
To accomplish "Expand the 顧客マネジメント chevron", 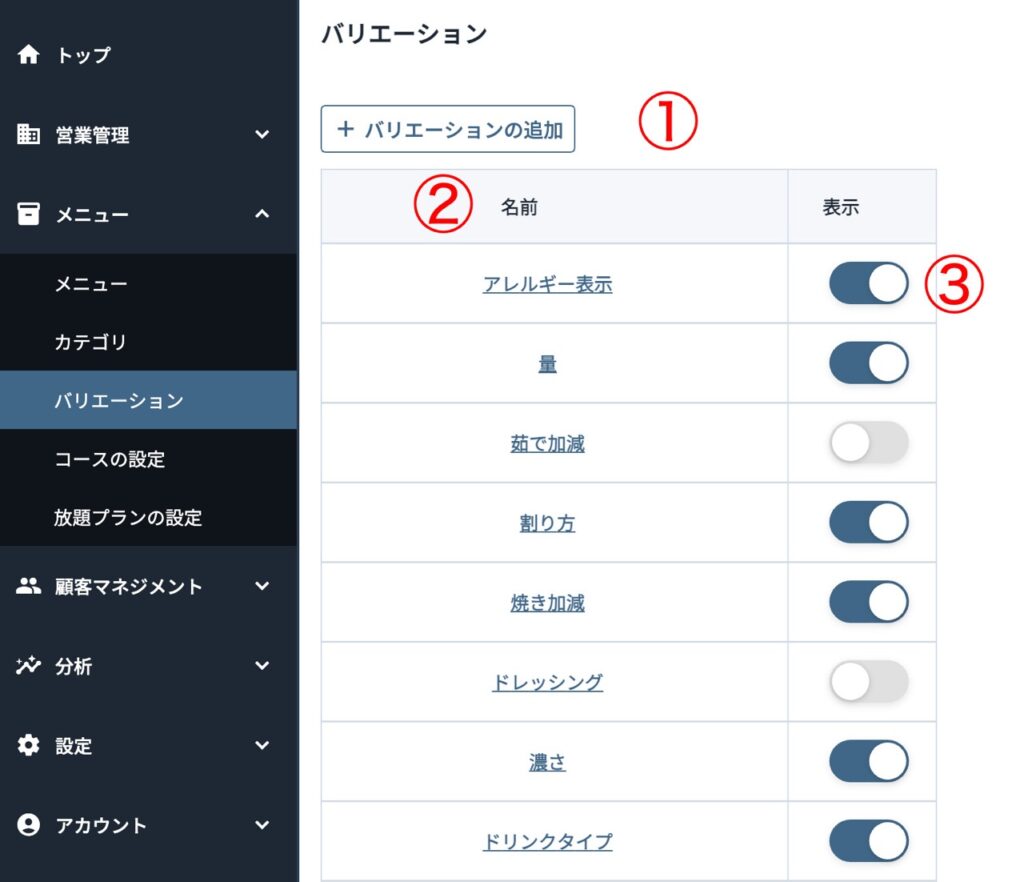I will click(262, 587).
